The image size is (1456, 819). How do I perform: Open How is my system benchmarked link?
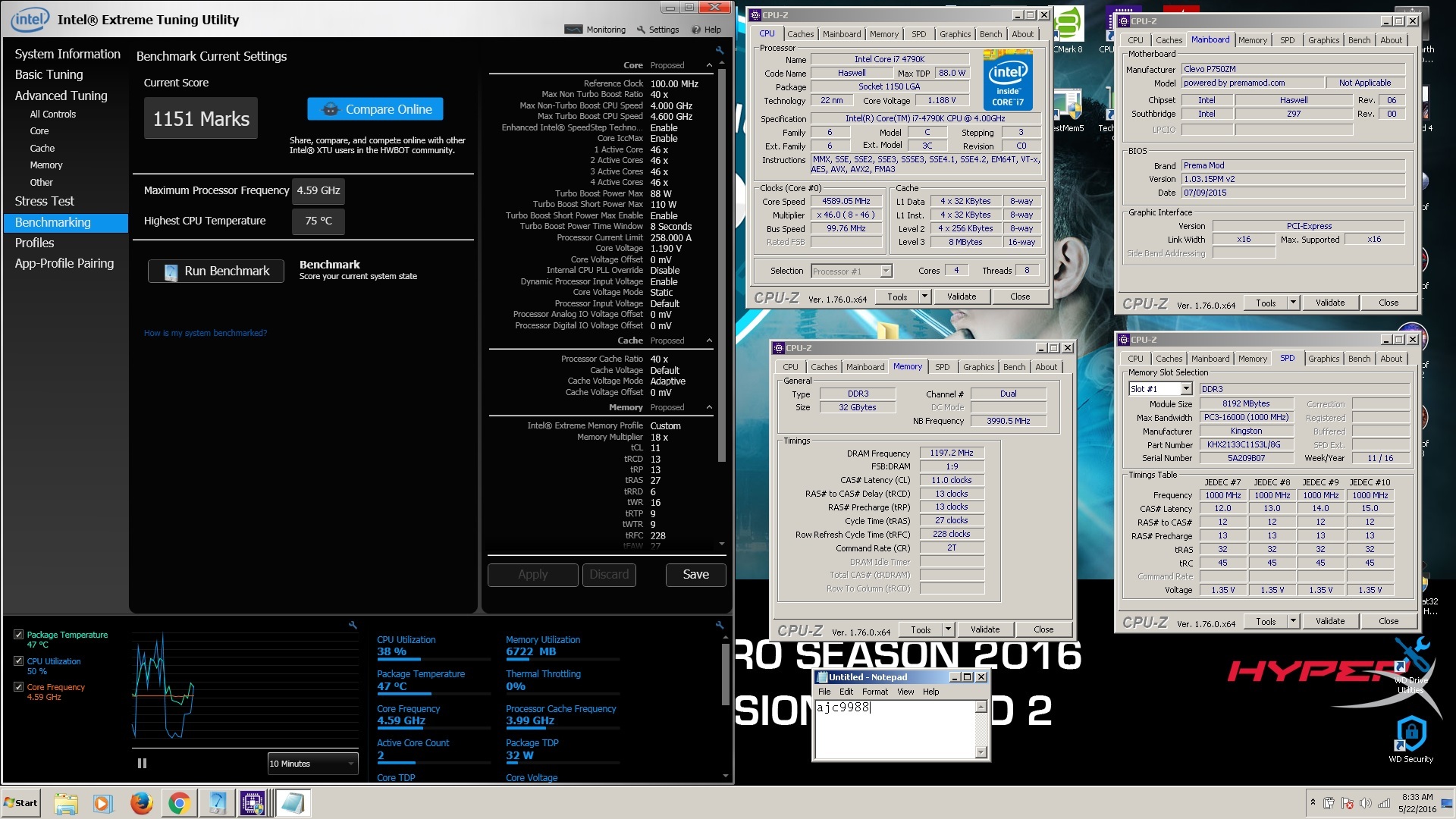click(x=206, y=333)
